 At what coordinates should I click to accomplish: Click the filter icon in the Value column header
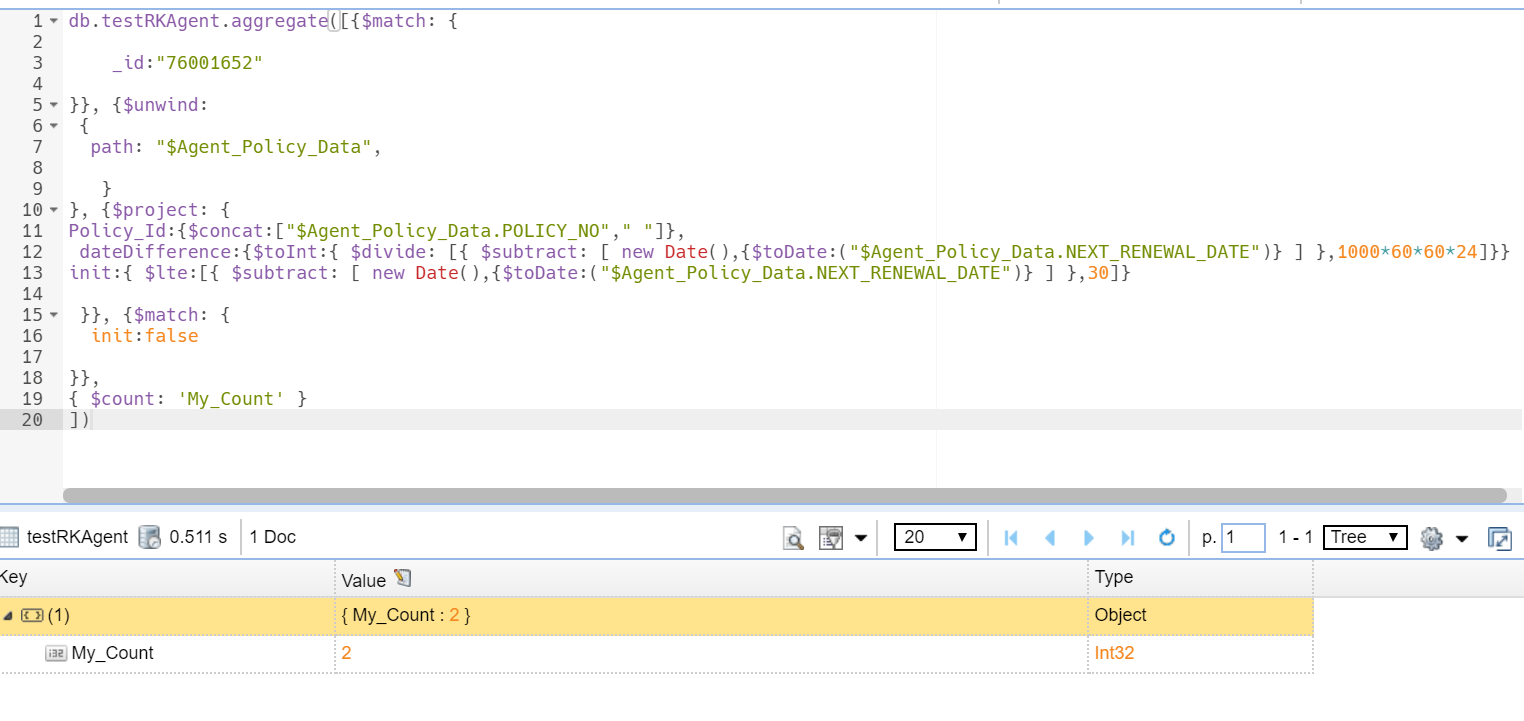[402, 577]
